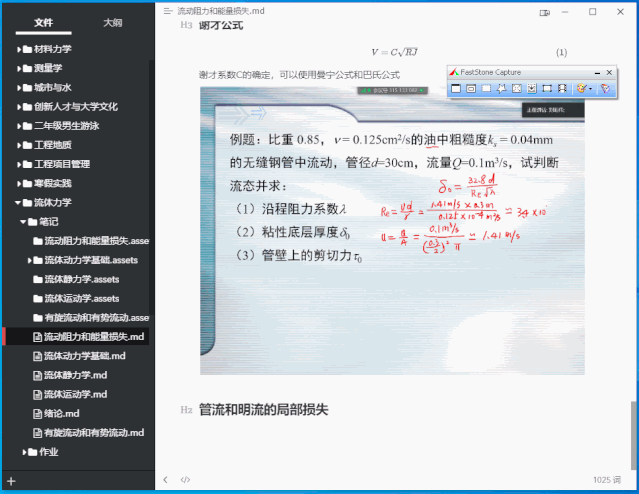
Task: Click FastStone Capture Window/Object icon
Action: 471,88
